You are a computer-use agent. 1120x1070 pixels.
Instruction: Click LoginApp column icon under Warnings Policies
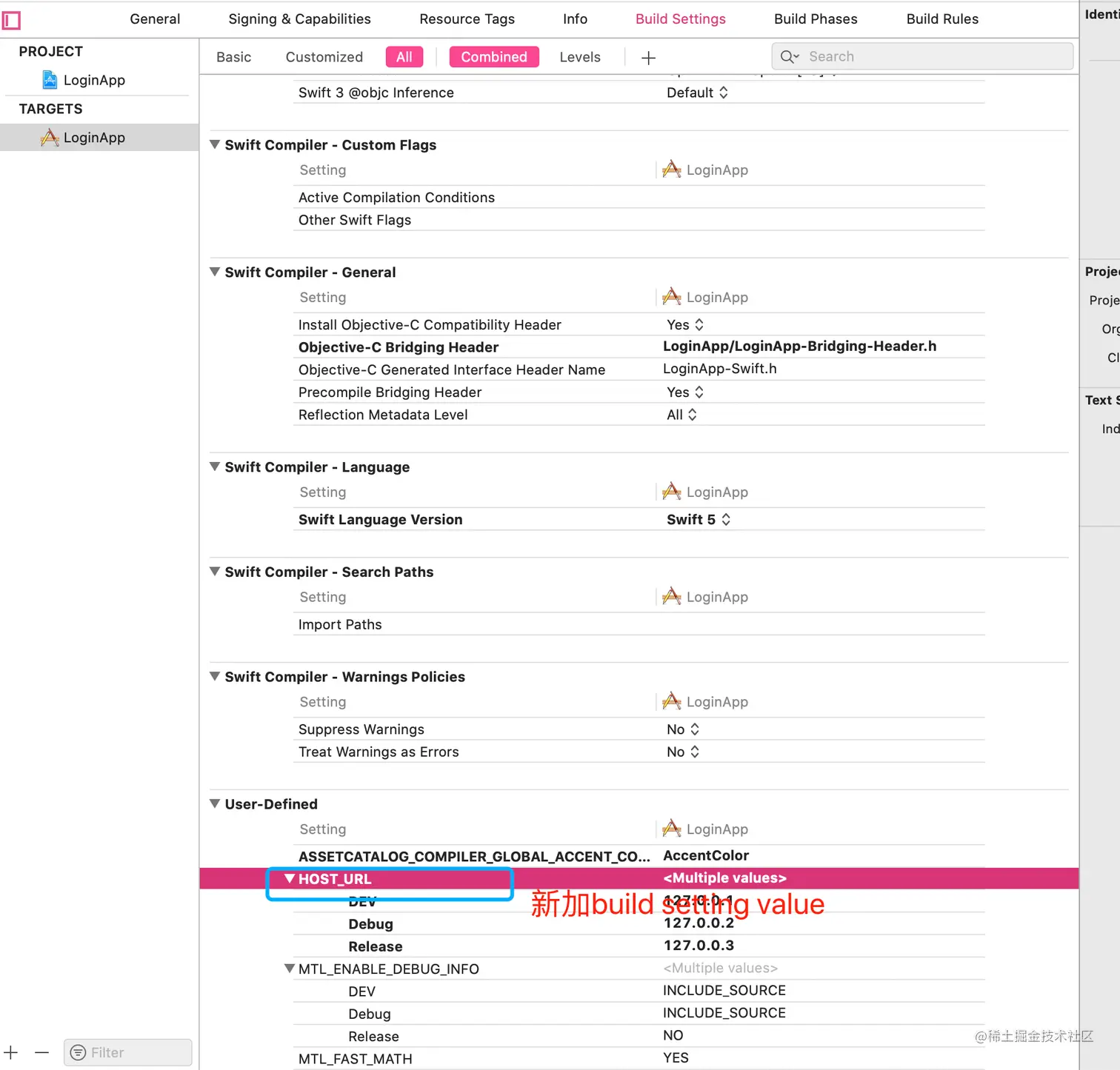[672, 701]
